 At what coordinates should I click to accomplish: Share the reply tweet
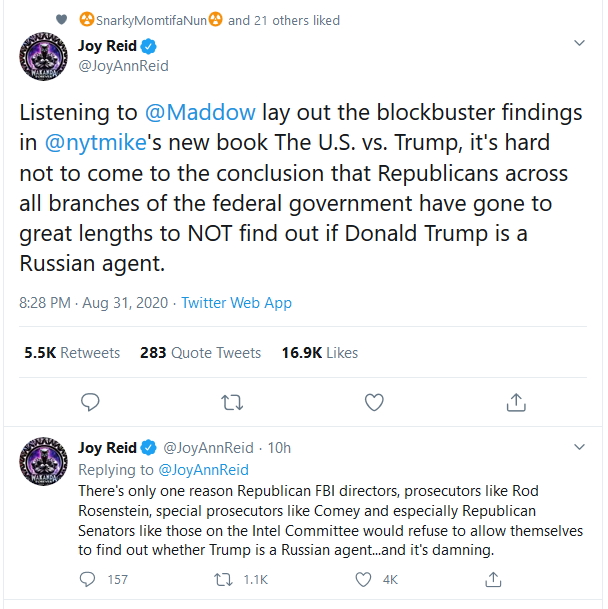click(x=494, y=579)
